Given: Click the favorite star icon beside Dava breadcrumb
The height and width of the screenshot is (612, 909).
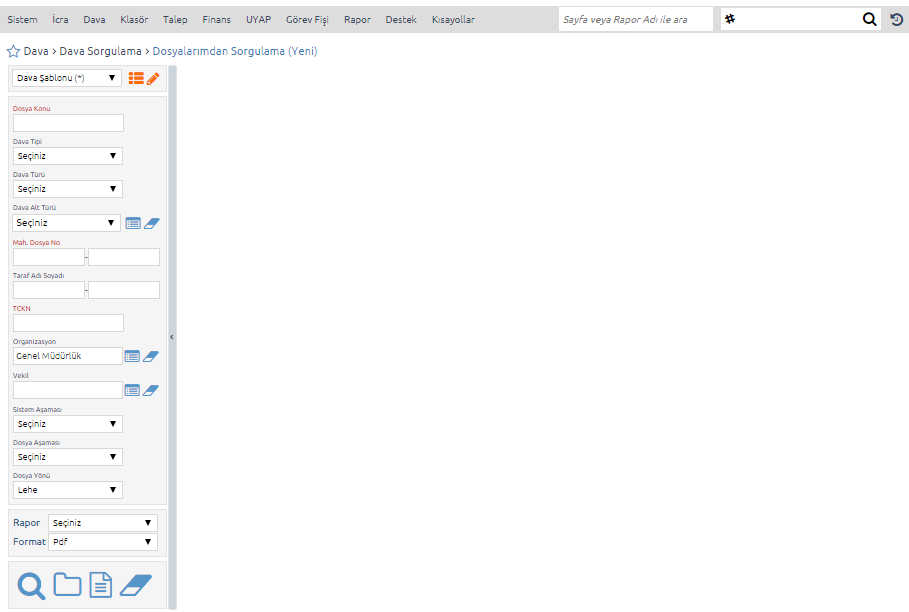Looking at the screenshot, I should [x=13, y=51].
